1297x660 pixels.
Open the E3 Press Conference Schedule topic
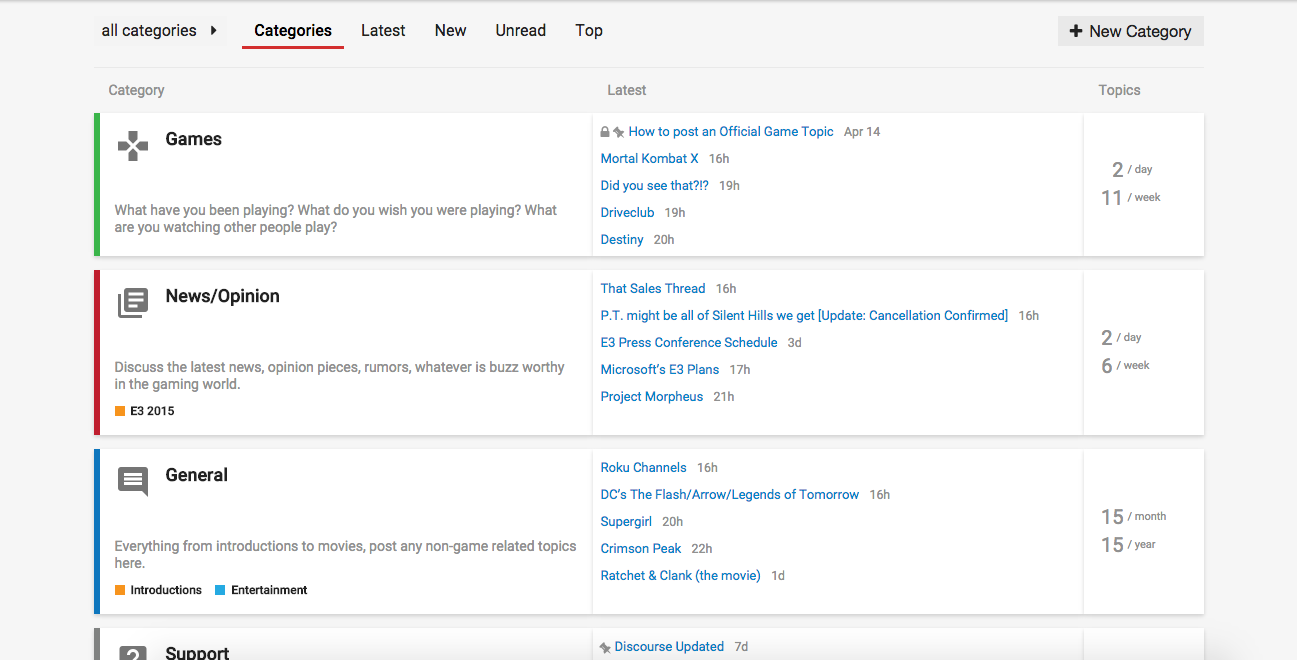click(688, 343)
